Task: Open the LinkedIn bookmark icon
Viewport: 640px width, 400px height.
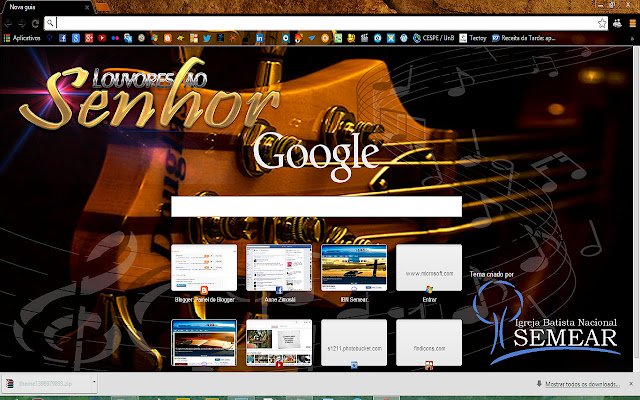Action: pos(260,38)
